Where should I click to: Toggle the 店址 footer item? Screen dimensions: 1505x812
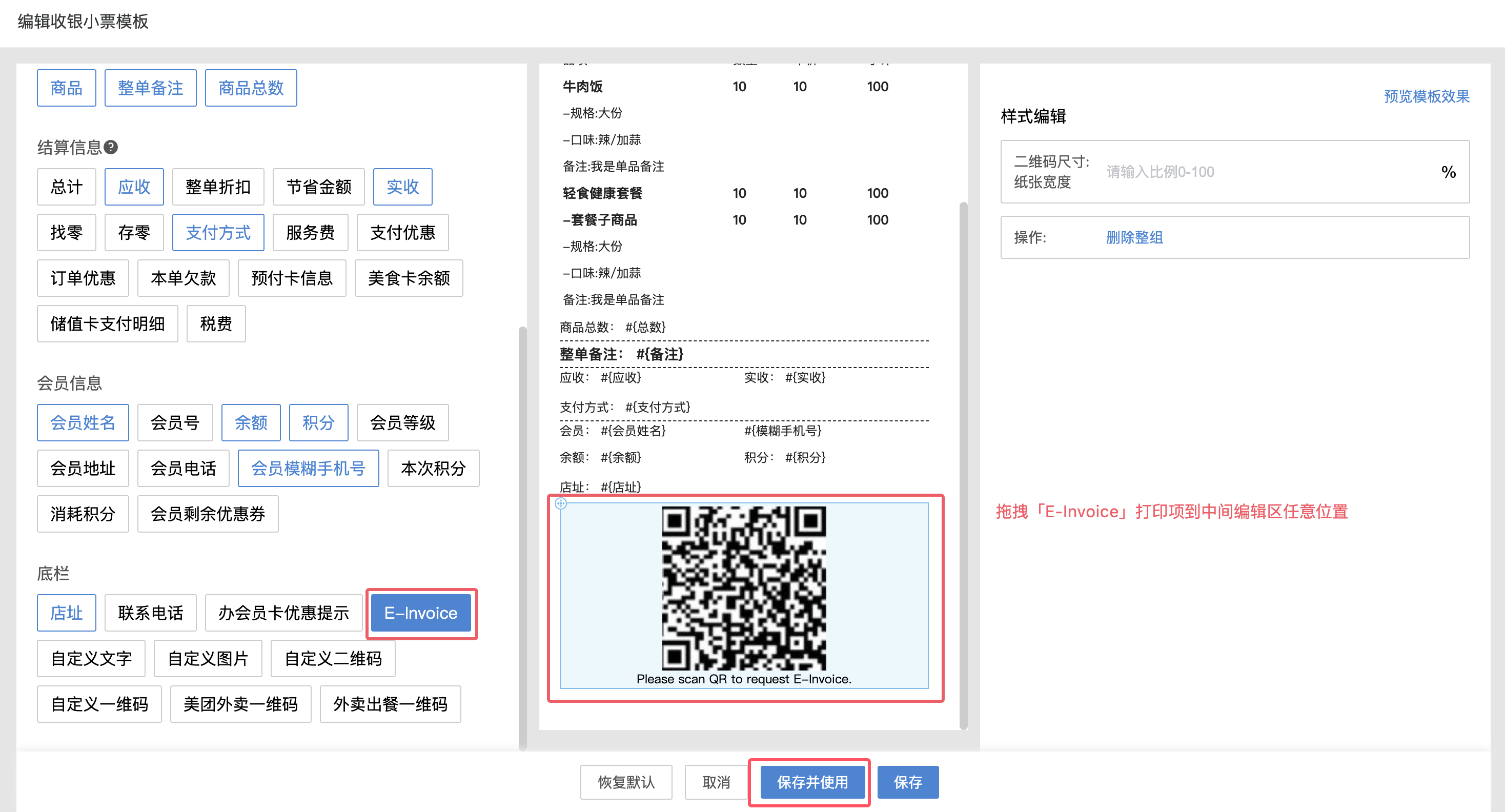(x=67, y=613)
